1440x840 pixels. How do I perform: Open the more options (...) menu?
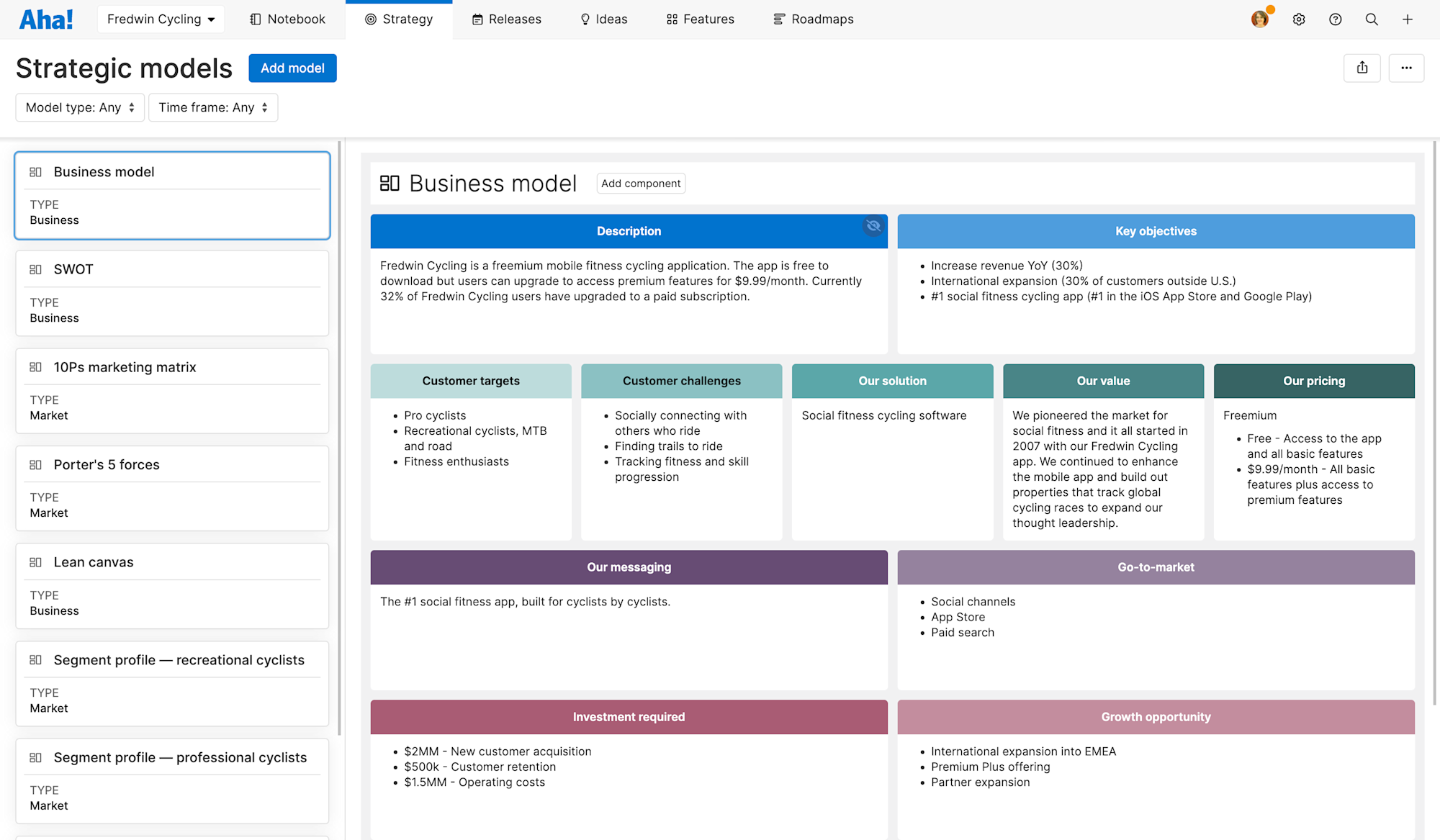(x=1407, y=68)
